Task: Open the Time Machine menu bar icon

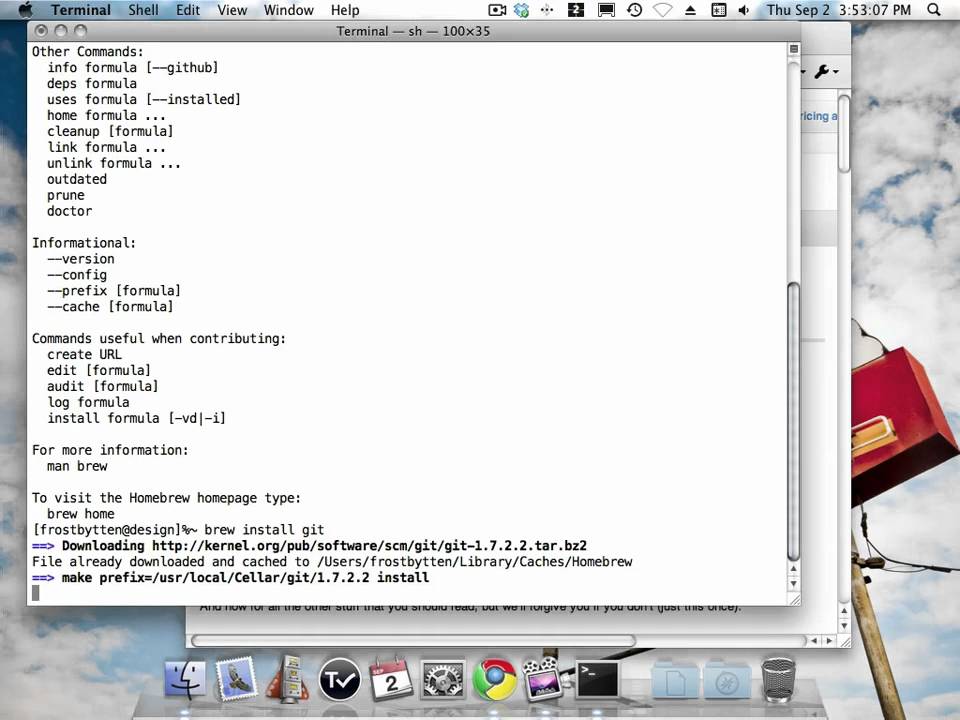Action: [x=634, y=10]
